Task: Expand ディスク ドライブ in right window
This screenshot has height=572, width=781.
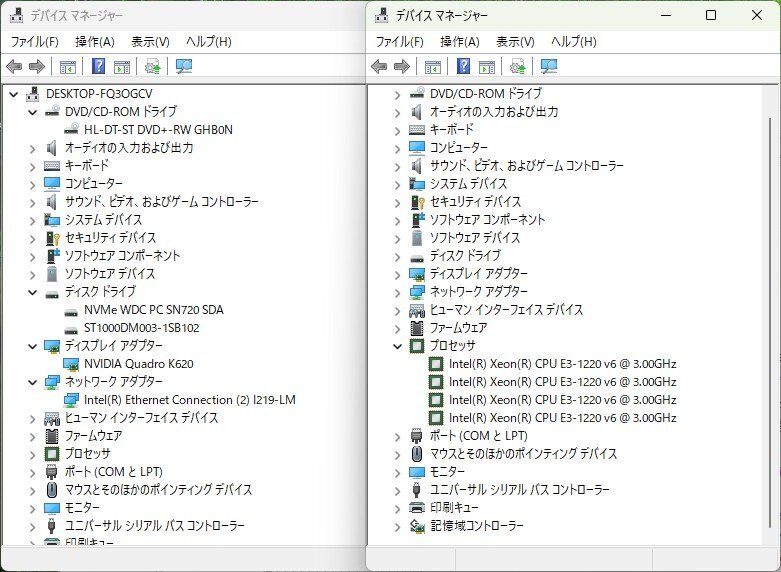Action: point(397,256)
